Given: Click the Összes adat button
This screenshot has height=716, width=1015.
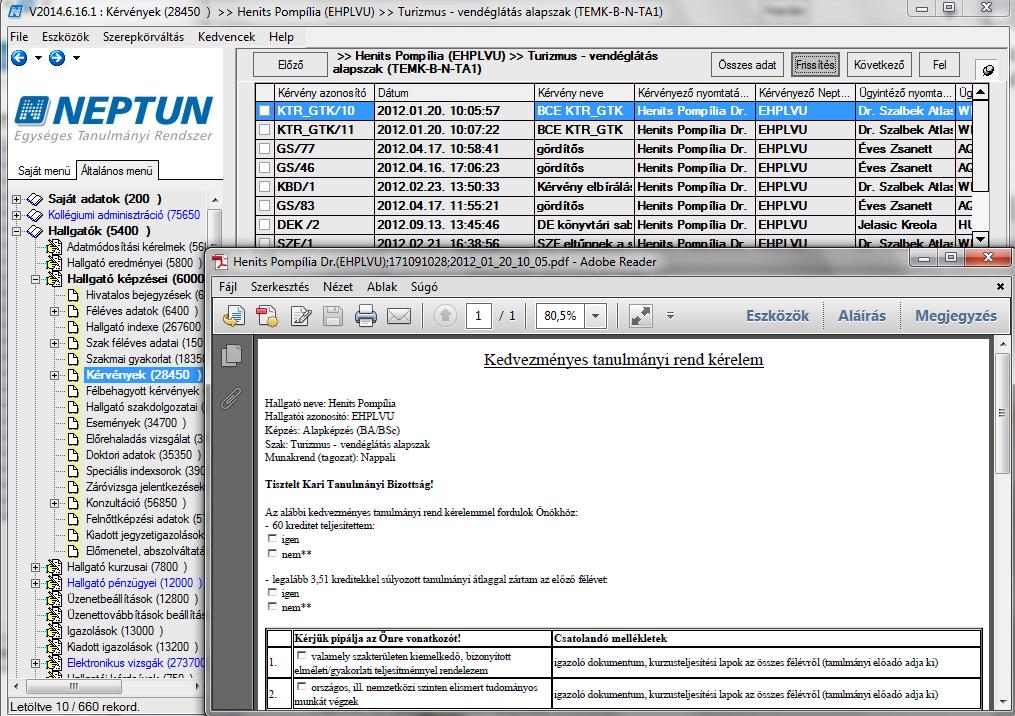Looking at the screenshot, I should pos(747,65).
